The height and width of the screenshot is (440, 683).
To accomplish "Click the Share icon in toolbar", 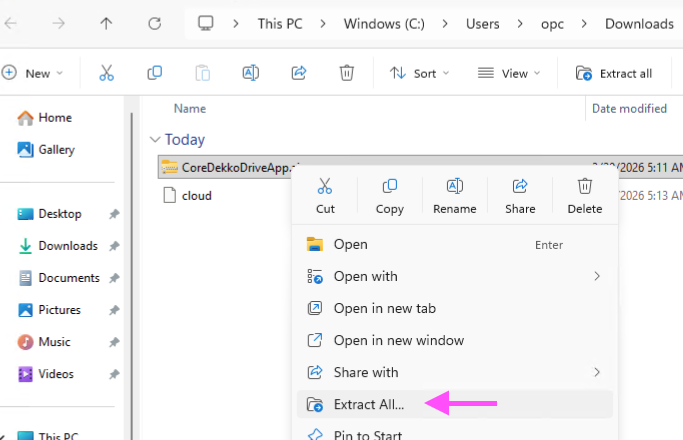I will [299, 73].
